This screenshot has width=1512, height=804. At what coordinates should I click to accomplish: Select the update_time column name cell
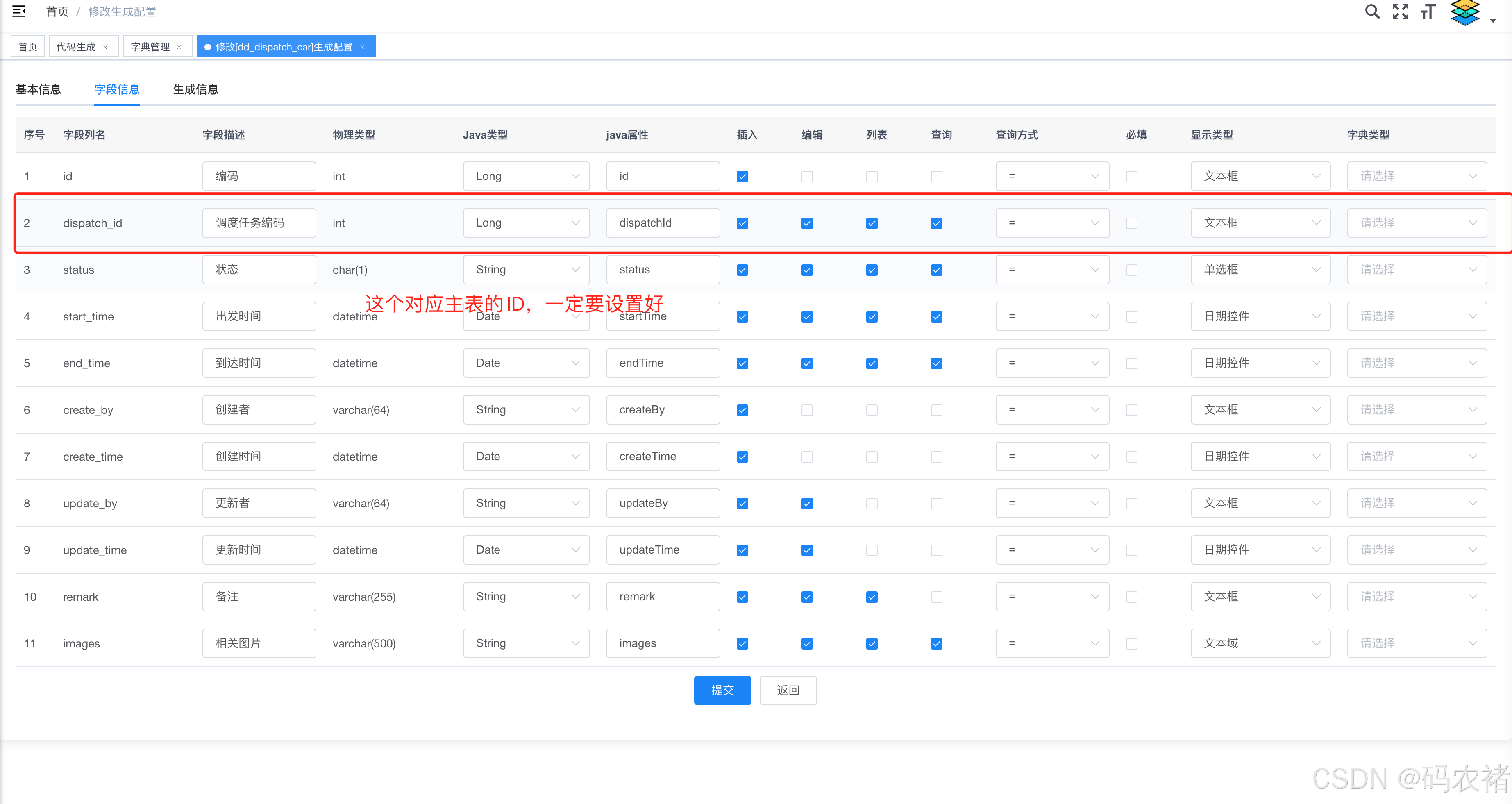[95, 550]
